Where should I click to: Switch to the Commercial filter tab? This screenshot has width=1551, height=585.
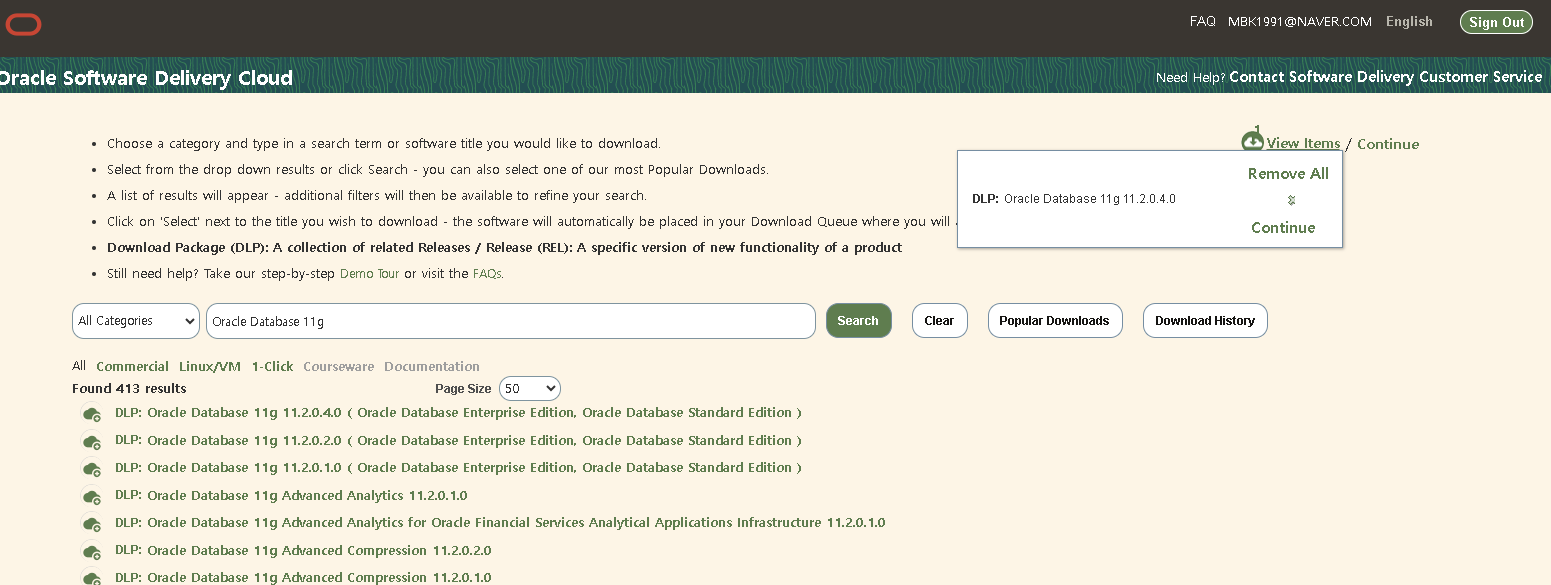(132, 367)
